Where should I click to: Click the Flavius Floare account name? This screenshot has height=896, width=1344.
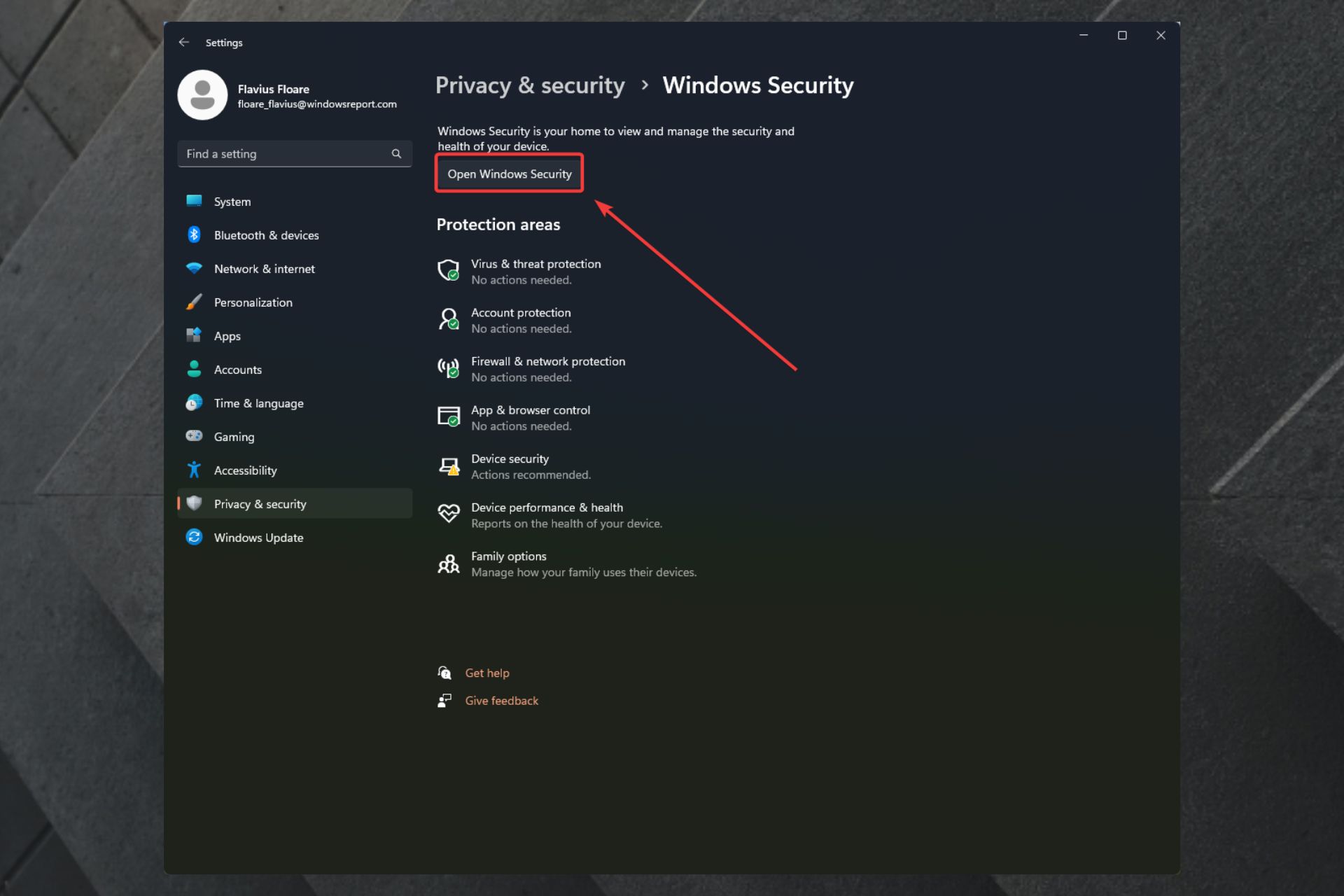tap(273, 89)
